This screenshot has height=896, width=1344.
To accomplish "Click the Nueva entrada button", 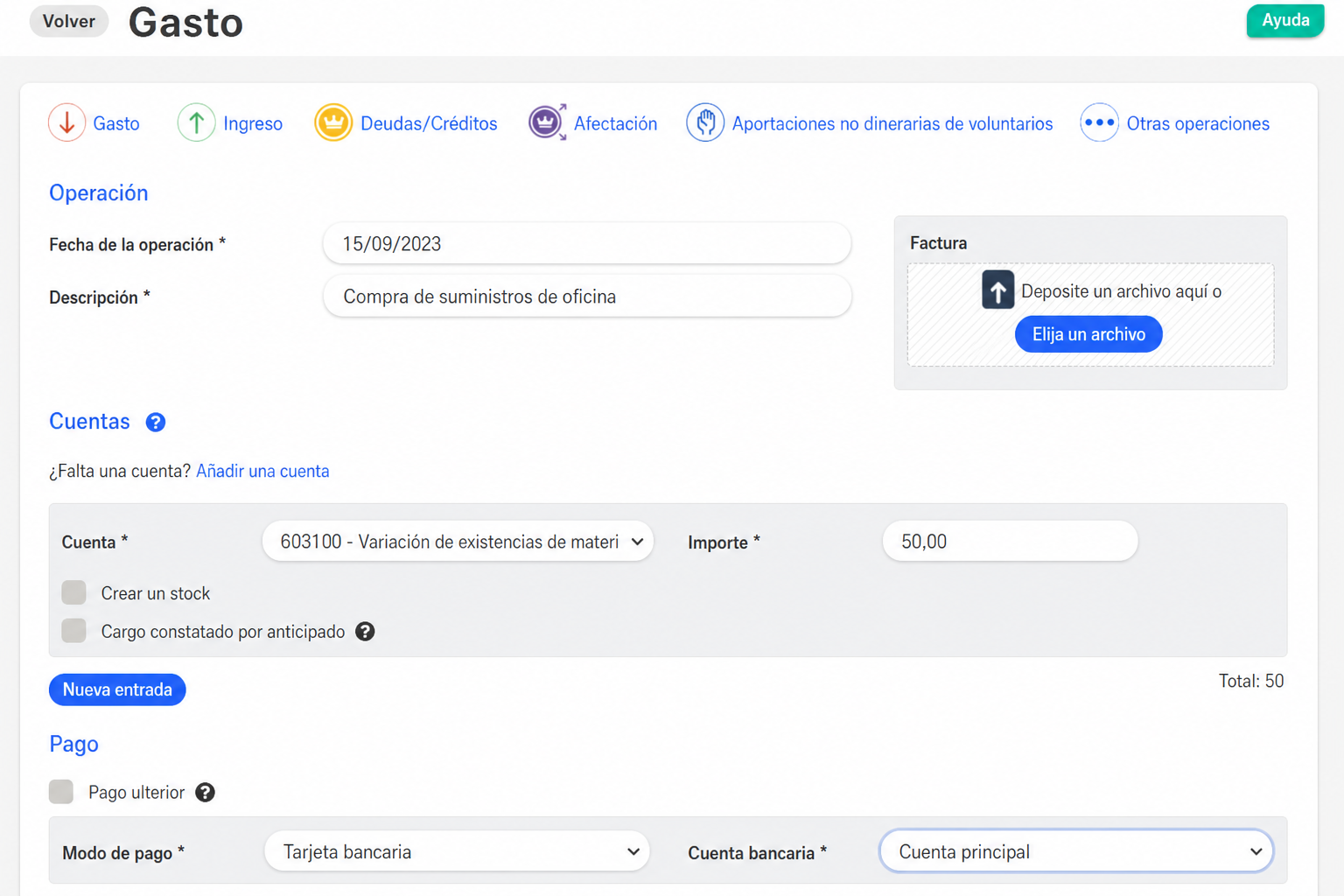I will [x=117, y=689].
